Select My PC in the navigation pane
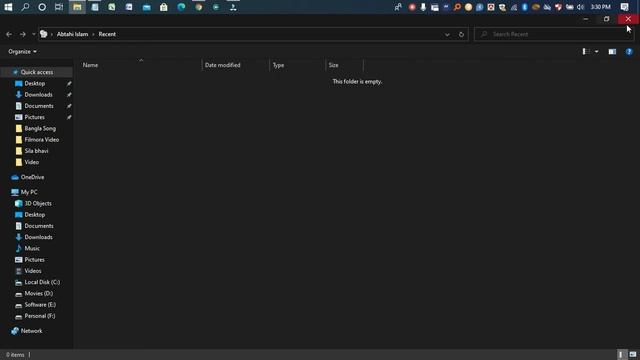Image resolution: width=640 pixels, height=360 pixels. coord(29,192)
